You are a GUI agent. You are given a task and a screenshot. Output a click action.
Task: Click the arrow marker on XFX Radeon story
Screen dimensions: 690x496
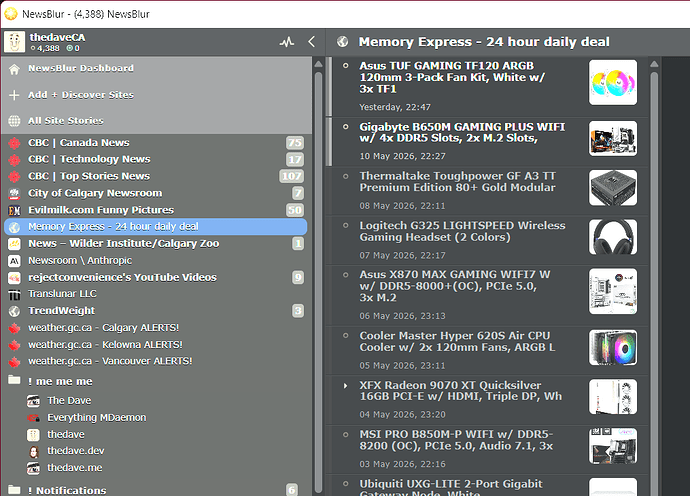345,386
